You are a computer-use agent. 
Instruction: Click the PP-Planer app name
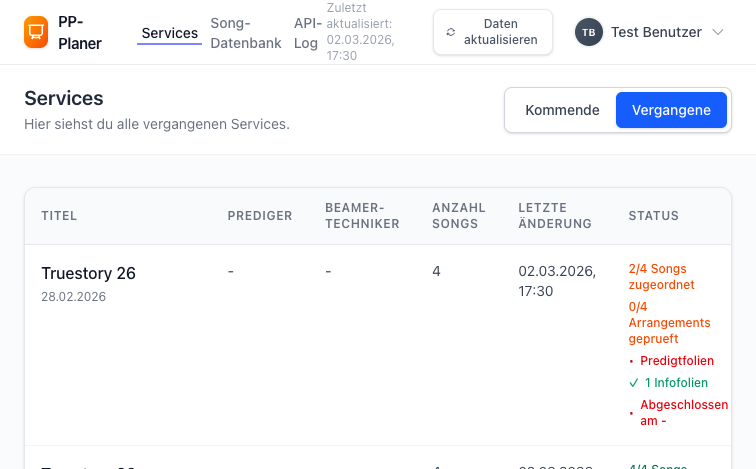pyautogui.click(x=80, y=33)
